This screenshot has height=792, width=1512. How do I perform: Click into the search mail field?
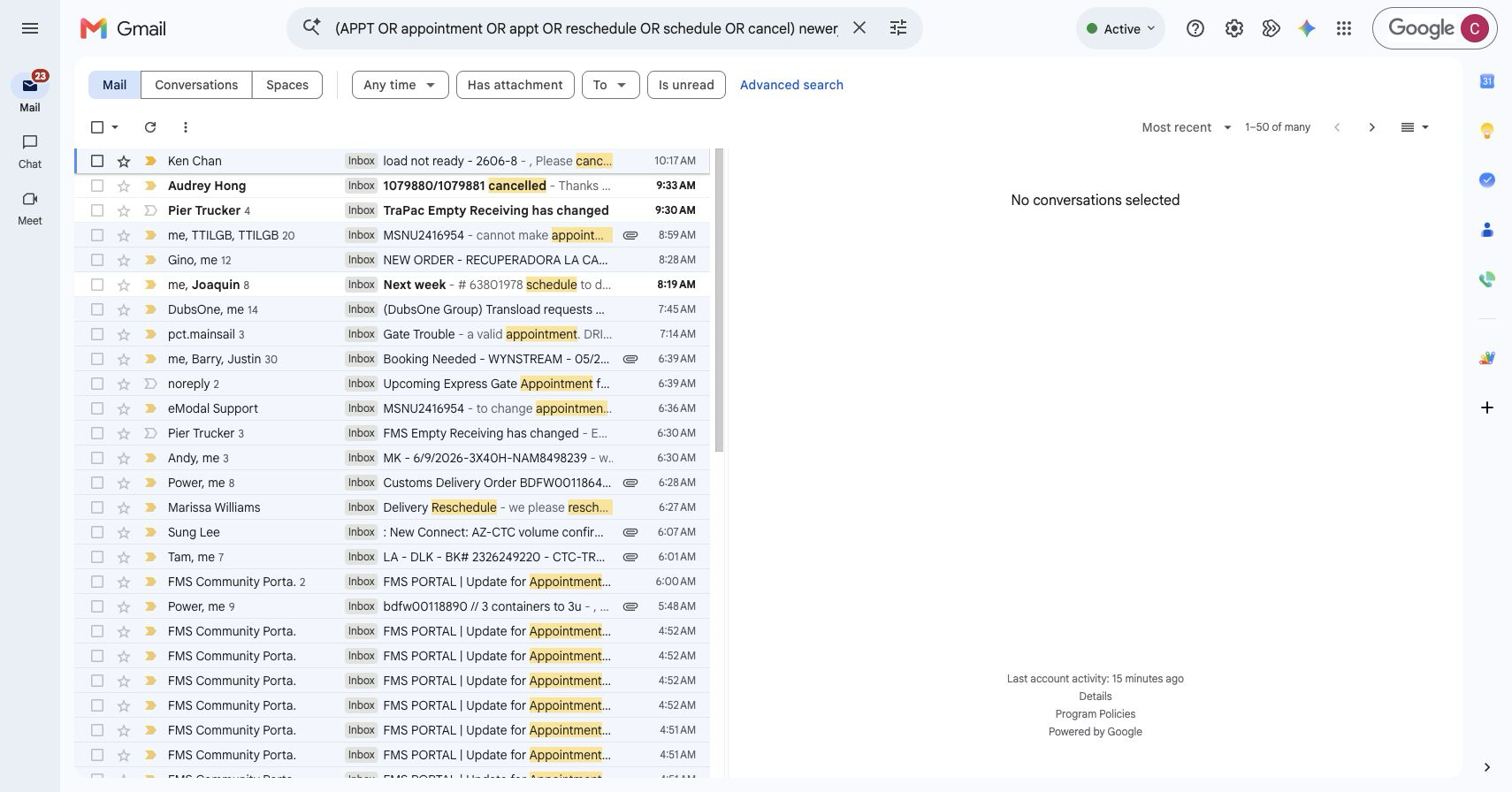(585, 28)
